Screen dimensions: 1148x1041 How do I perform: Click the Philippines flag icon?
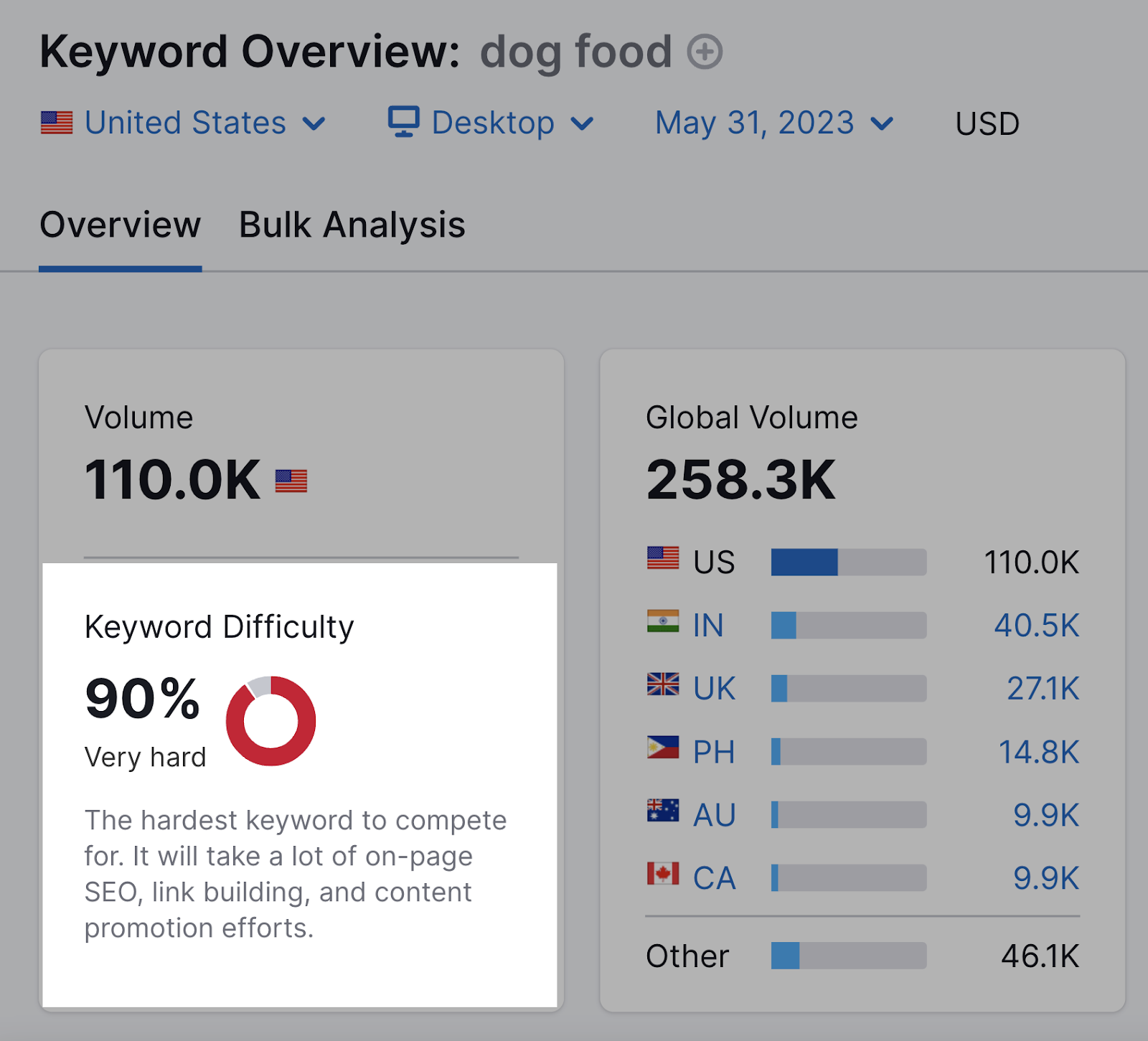click(662, 748)
